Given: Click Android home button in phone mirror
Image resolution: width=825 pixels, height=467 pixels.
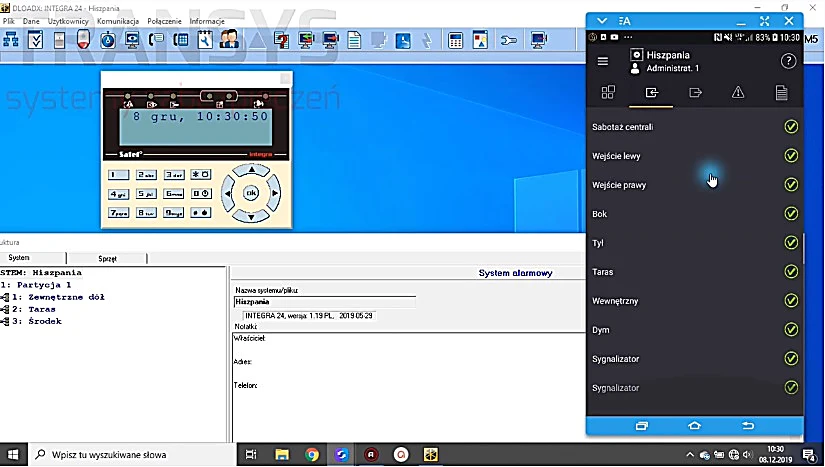Looking at the screenshot, I should pyautogui.click(x=695, y=425).
